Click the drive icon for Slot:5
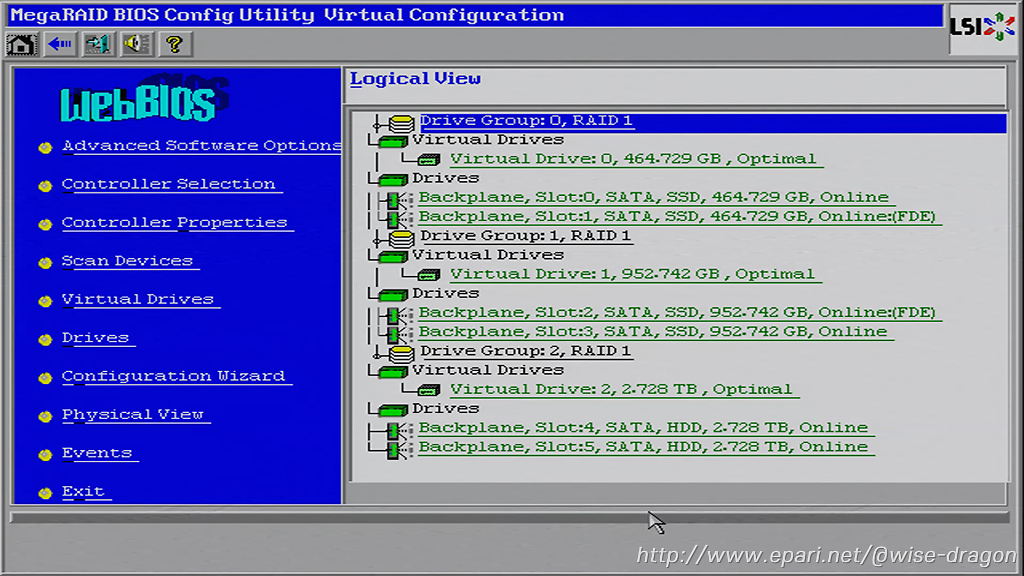This screenshot has width=1024, height=576. (x=398, y=449)
